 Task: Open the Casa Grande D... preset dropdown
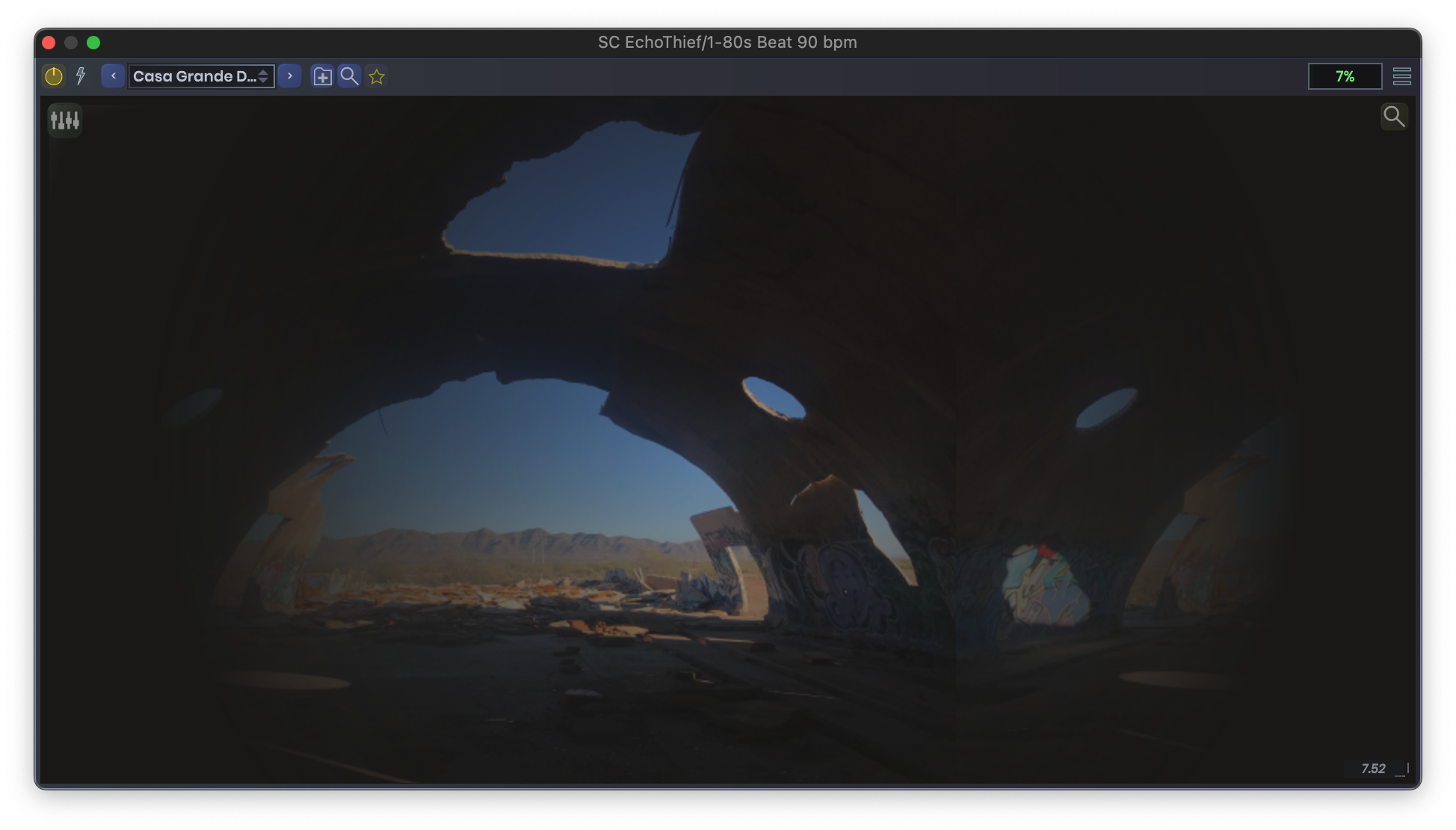[x=193, y=76]
